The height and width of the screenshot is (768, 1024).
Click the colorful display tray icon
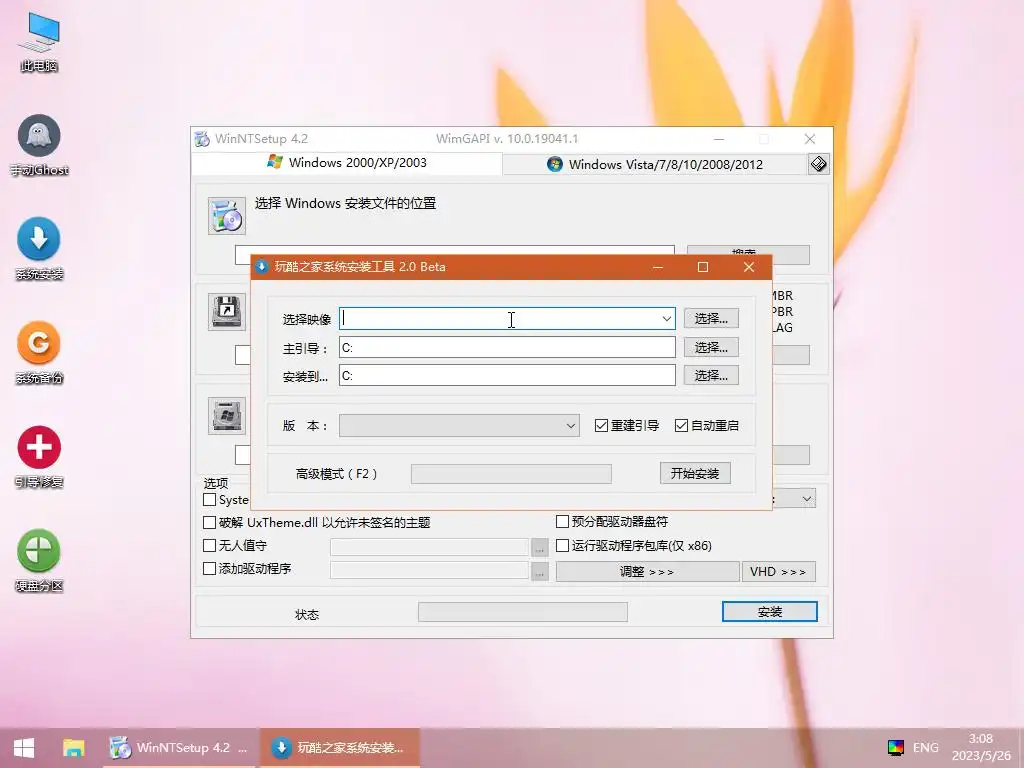[x=895, y=747]
